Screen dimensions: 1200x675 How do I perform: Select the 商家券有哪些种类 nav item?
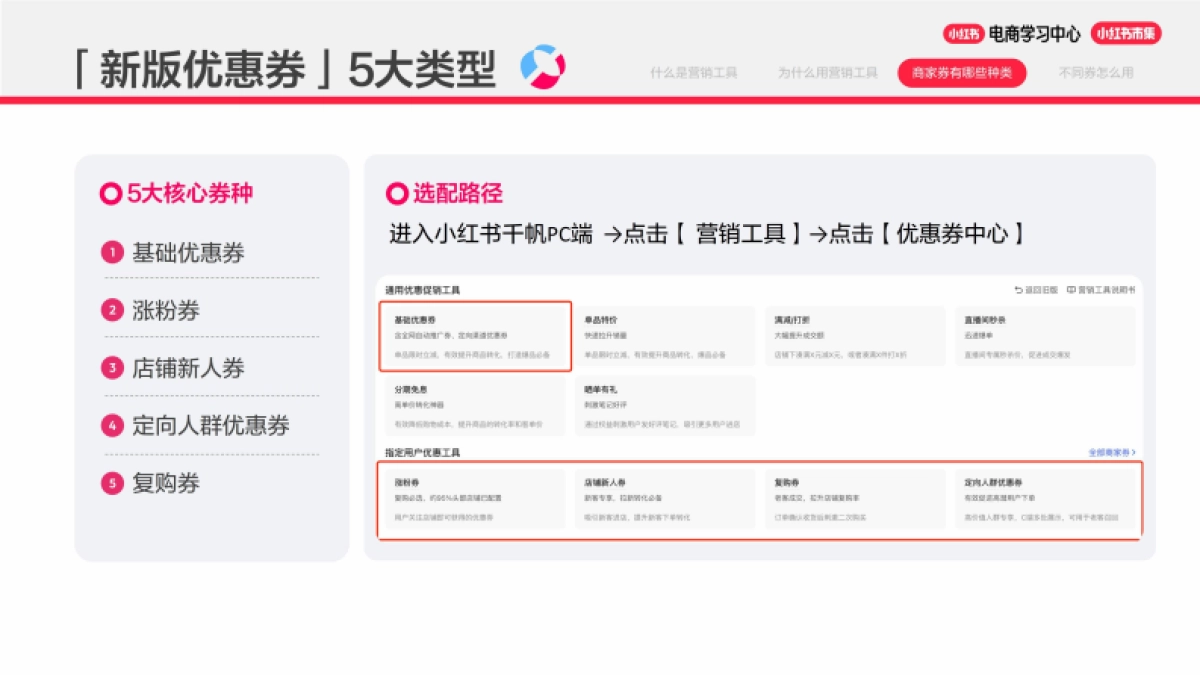962,72
